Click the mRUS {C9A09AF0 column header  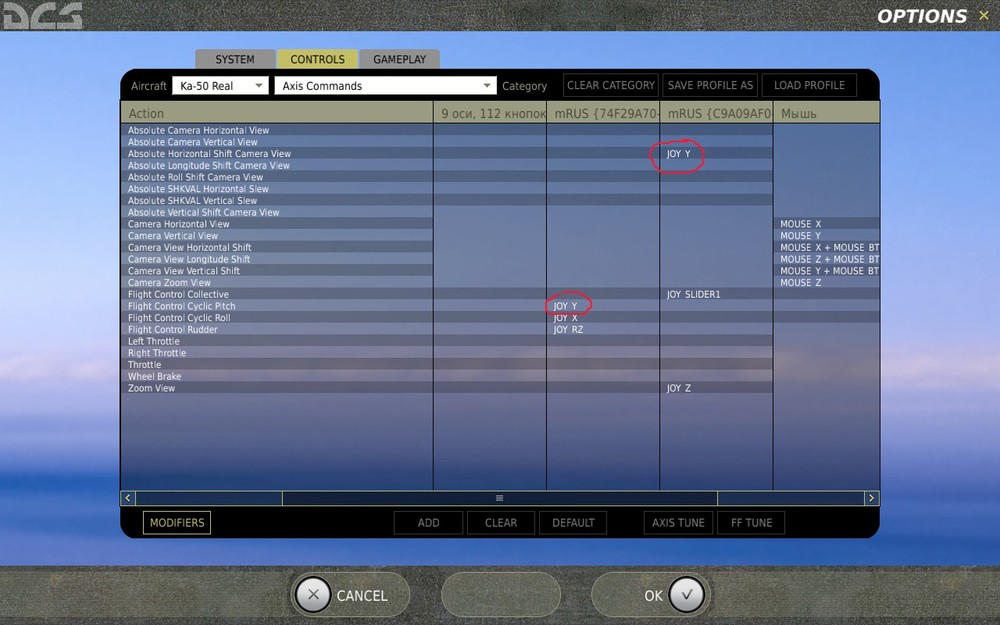[716, 113]
